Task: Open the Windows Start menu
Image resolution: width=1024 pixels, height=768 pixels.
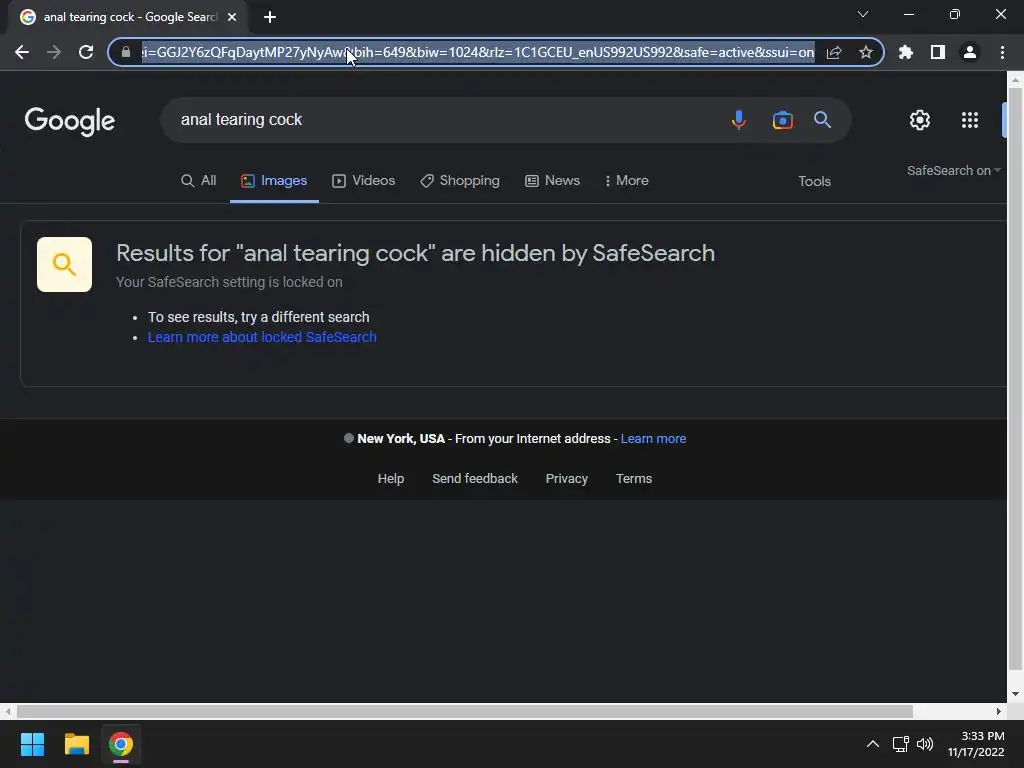Action: (32, 744)
